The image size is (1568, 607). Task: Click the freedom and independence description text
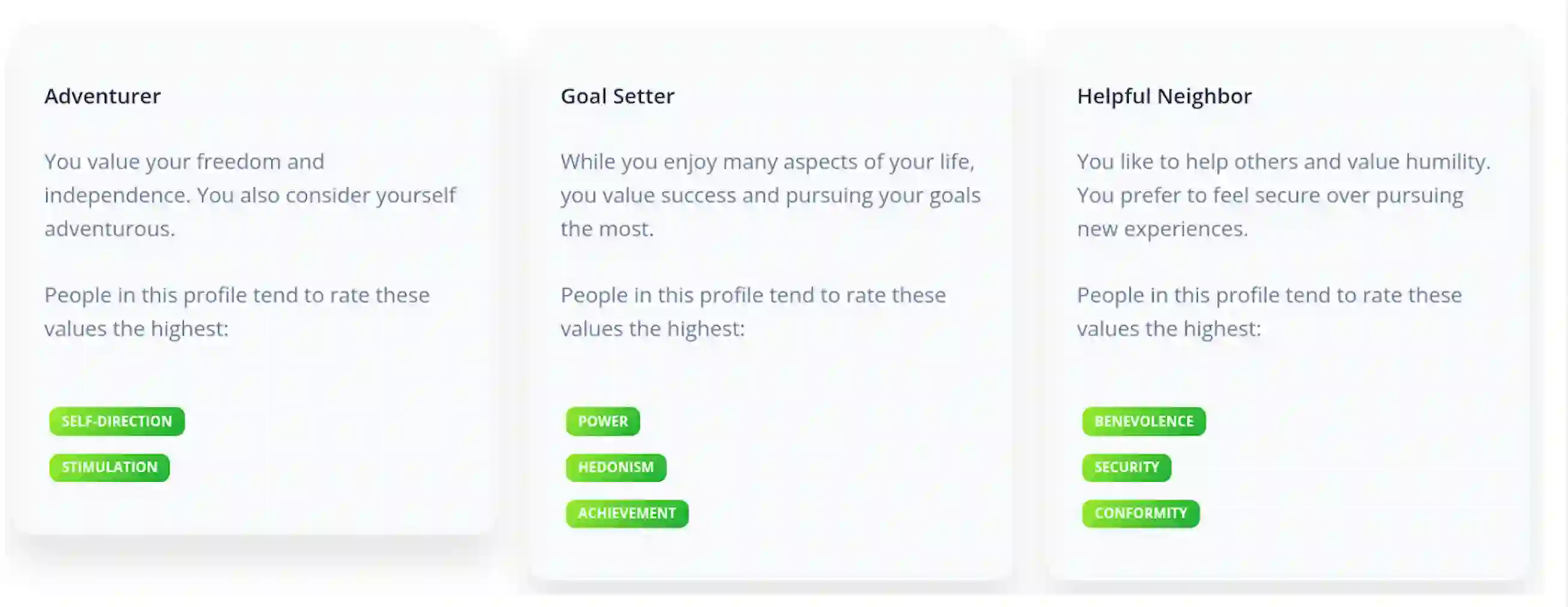point(249,195)
